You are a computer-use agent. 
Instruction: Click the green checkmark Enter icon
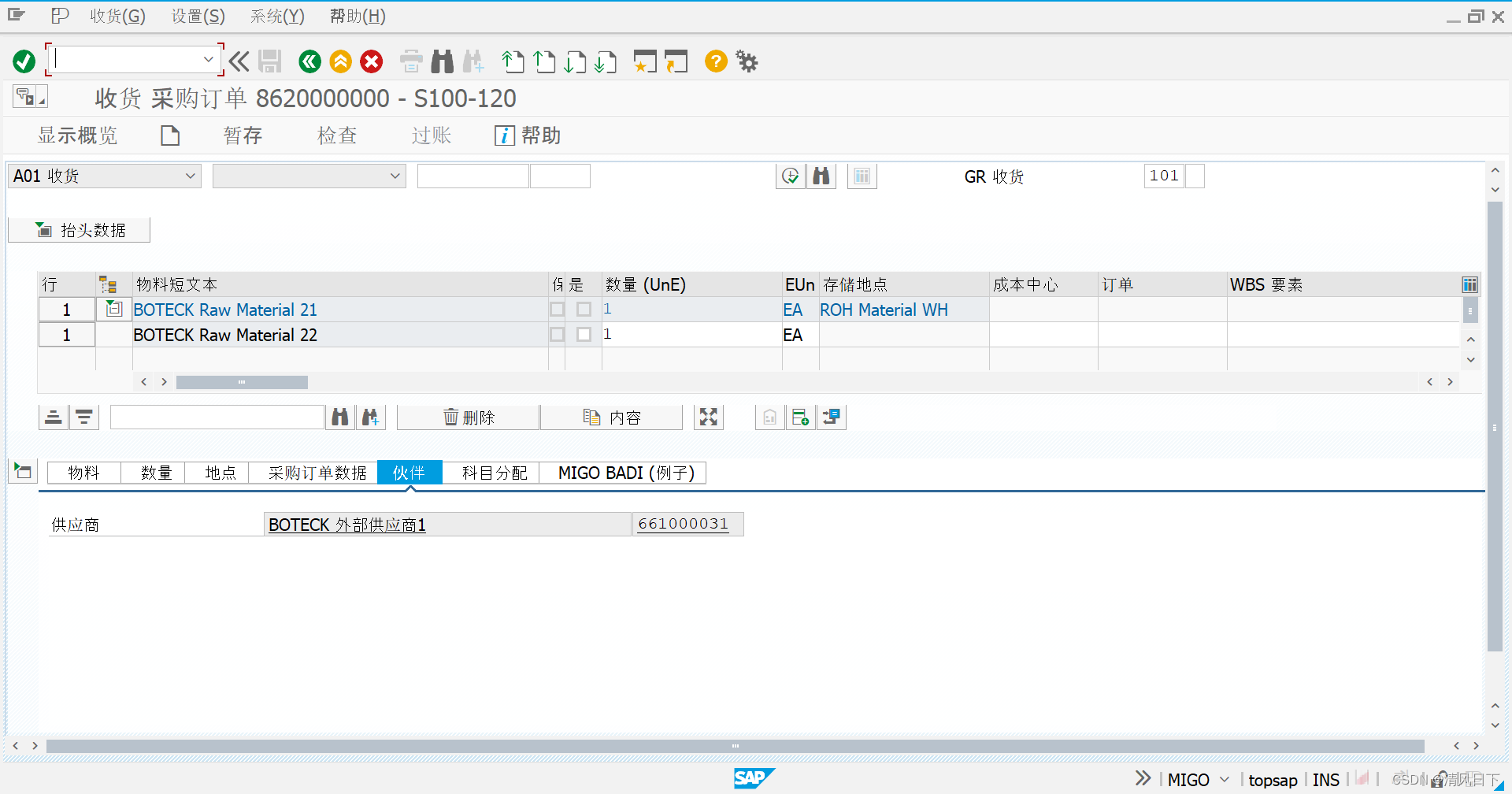pyautogui.click(x=24, y=61)
